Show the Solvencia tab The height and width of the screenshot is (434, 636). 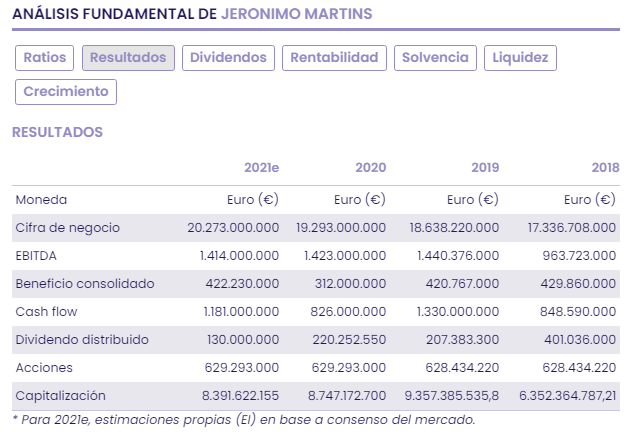tap(435, 58)
